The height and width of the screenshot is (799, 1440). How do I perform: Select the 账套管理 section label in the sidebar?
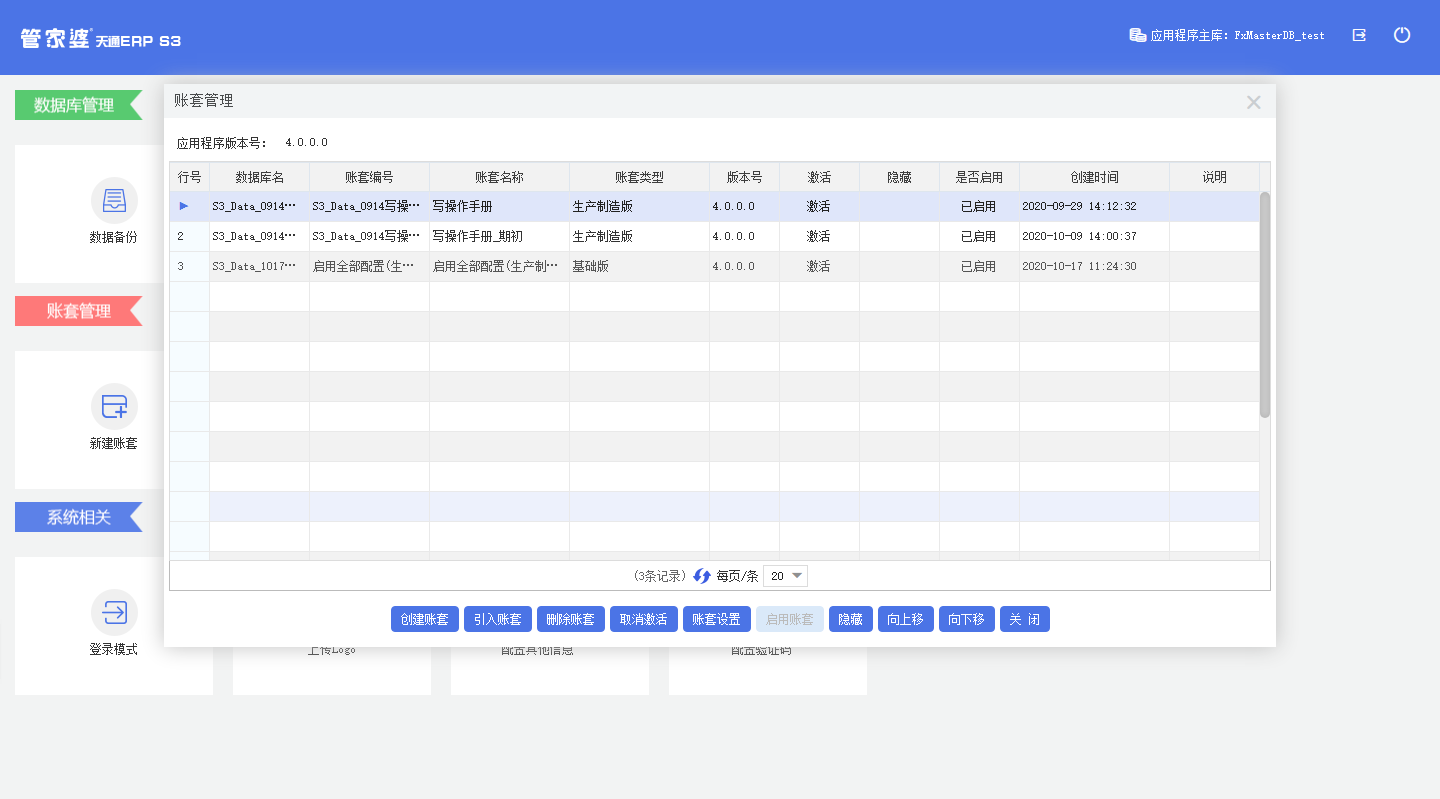[x=78, y=311]
